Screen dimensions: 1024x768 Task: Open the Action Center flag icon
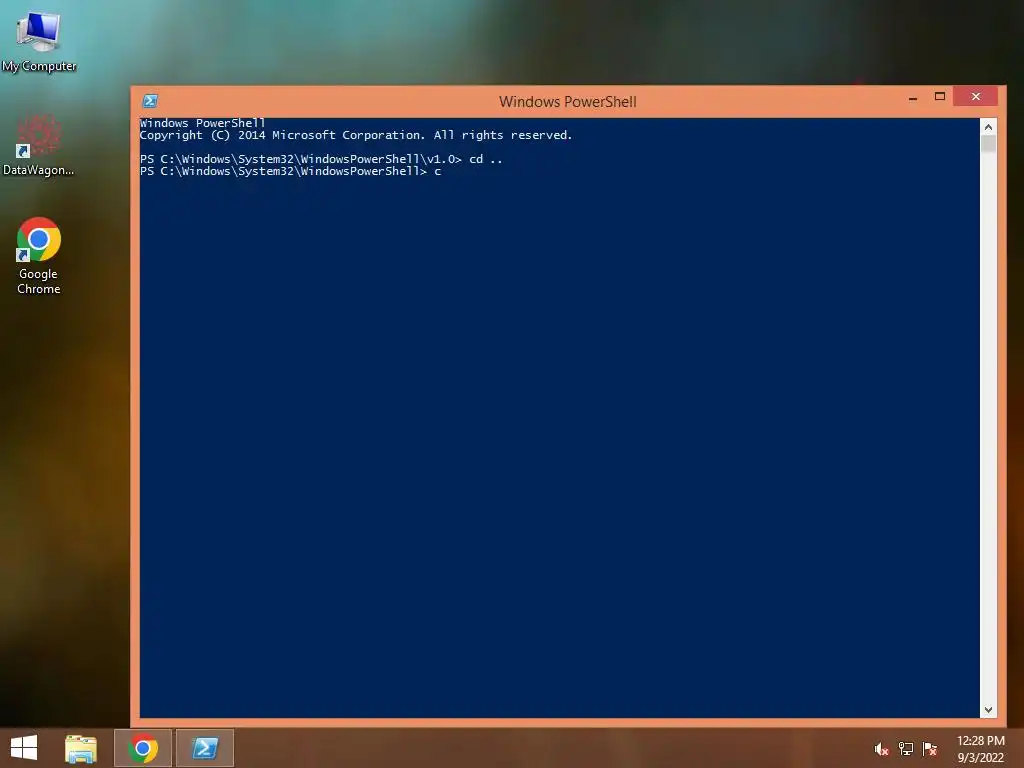tap(930, 749)
